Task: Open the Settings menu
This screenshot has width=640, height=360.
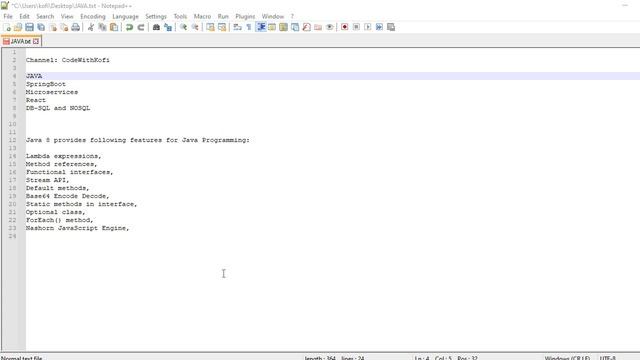Action: [156, 16]
